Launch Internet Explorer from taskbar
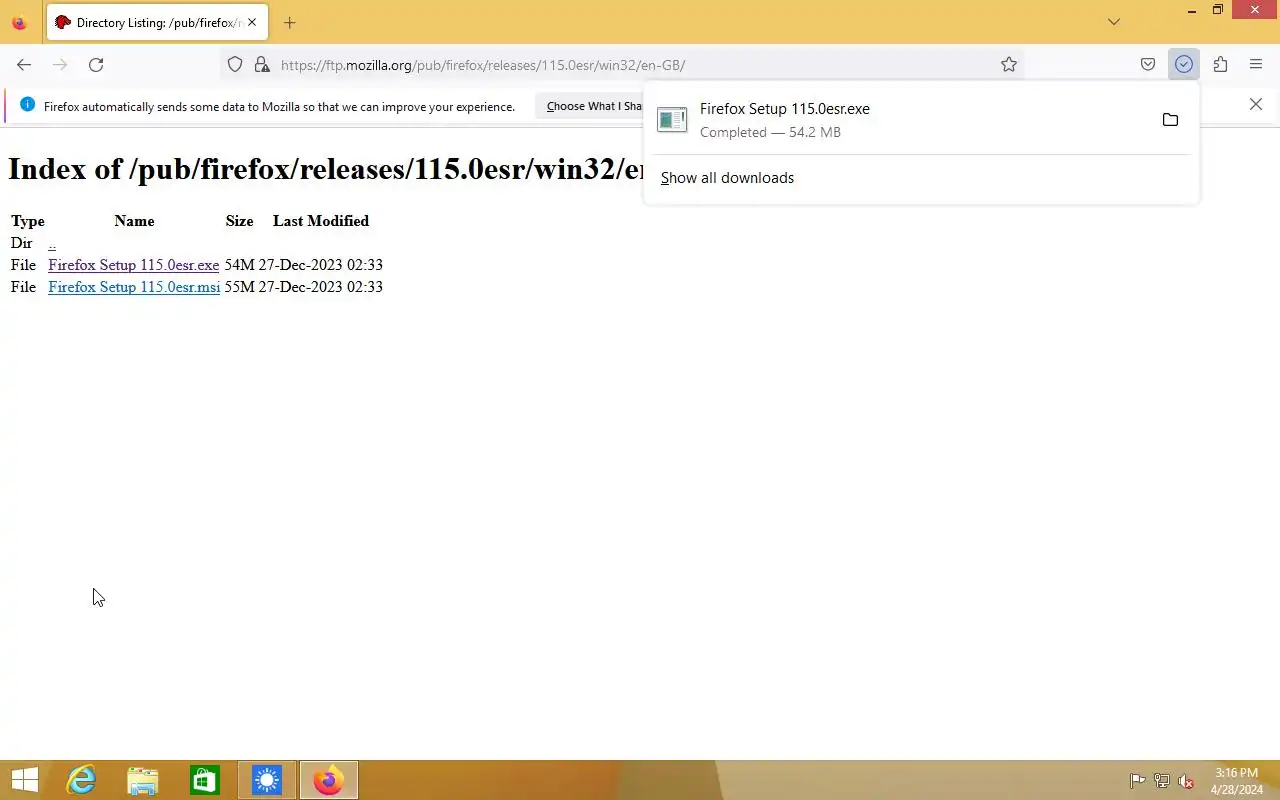 point(81,780)
